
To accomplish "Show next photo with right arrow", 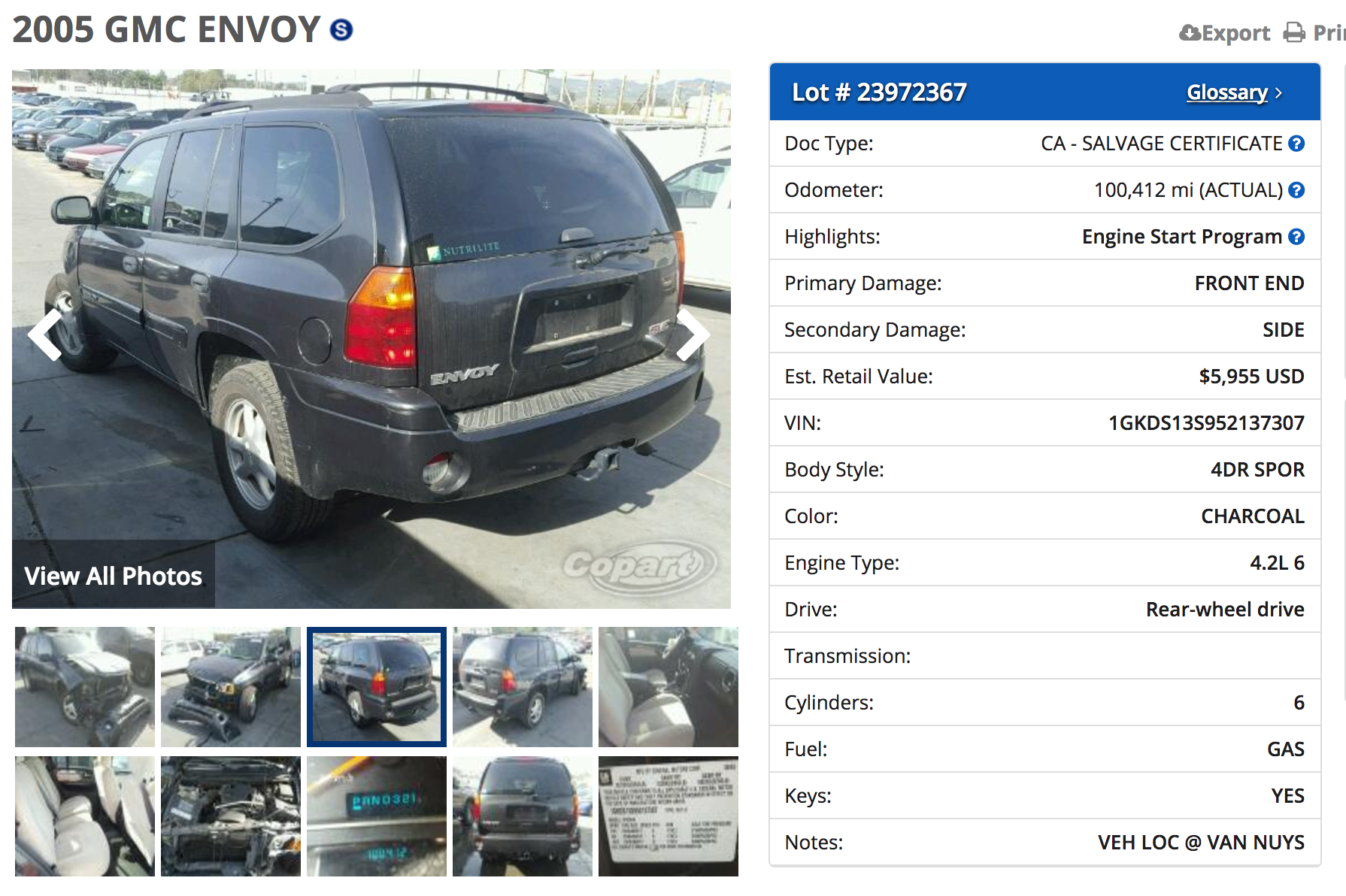I will pos(692,334).
